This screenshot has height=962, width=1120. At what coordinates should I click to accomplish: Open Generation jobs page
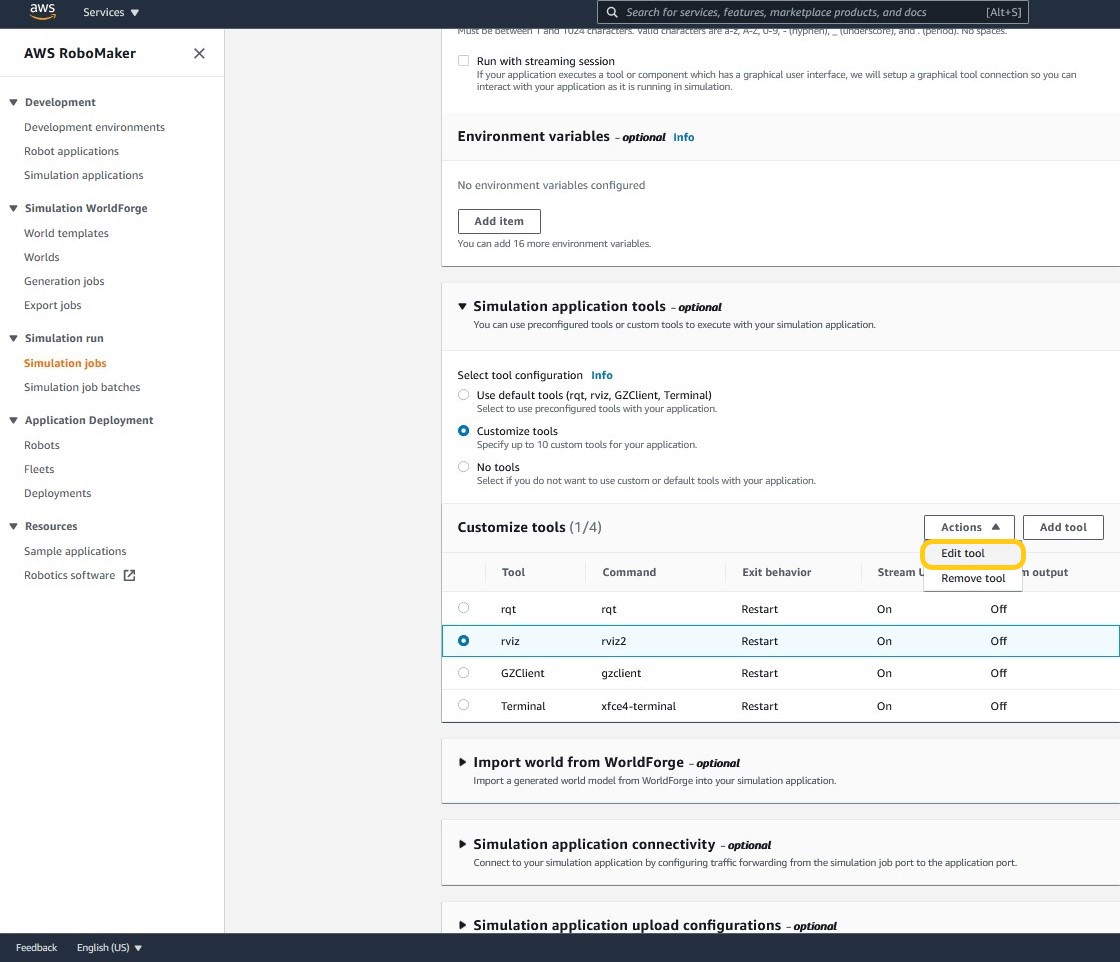(64, 281)
